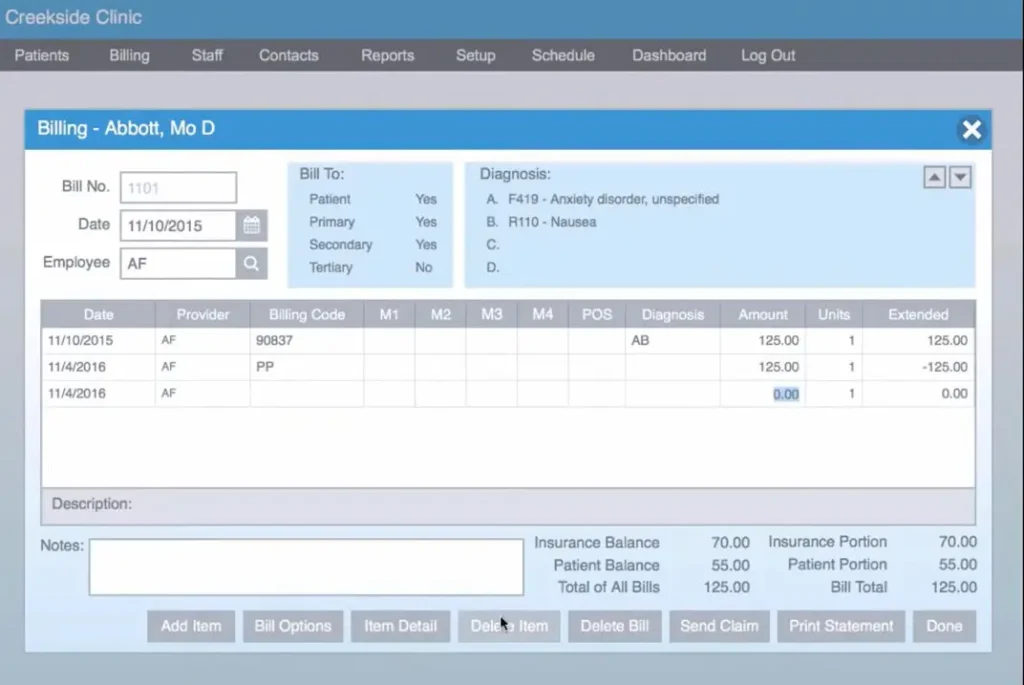Click the magnifier to search for an Employee
The height and width of the screenshot is (685, 1024).
253,263
